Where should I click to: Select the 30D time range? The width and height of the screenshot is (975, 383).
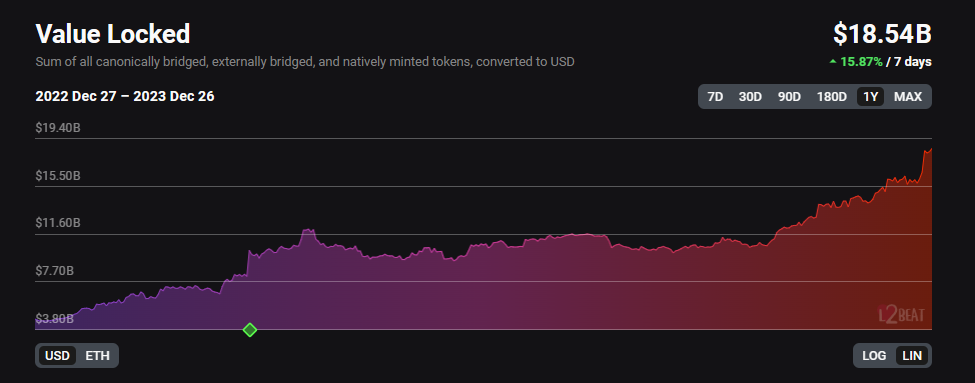750,96
